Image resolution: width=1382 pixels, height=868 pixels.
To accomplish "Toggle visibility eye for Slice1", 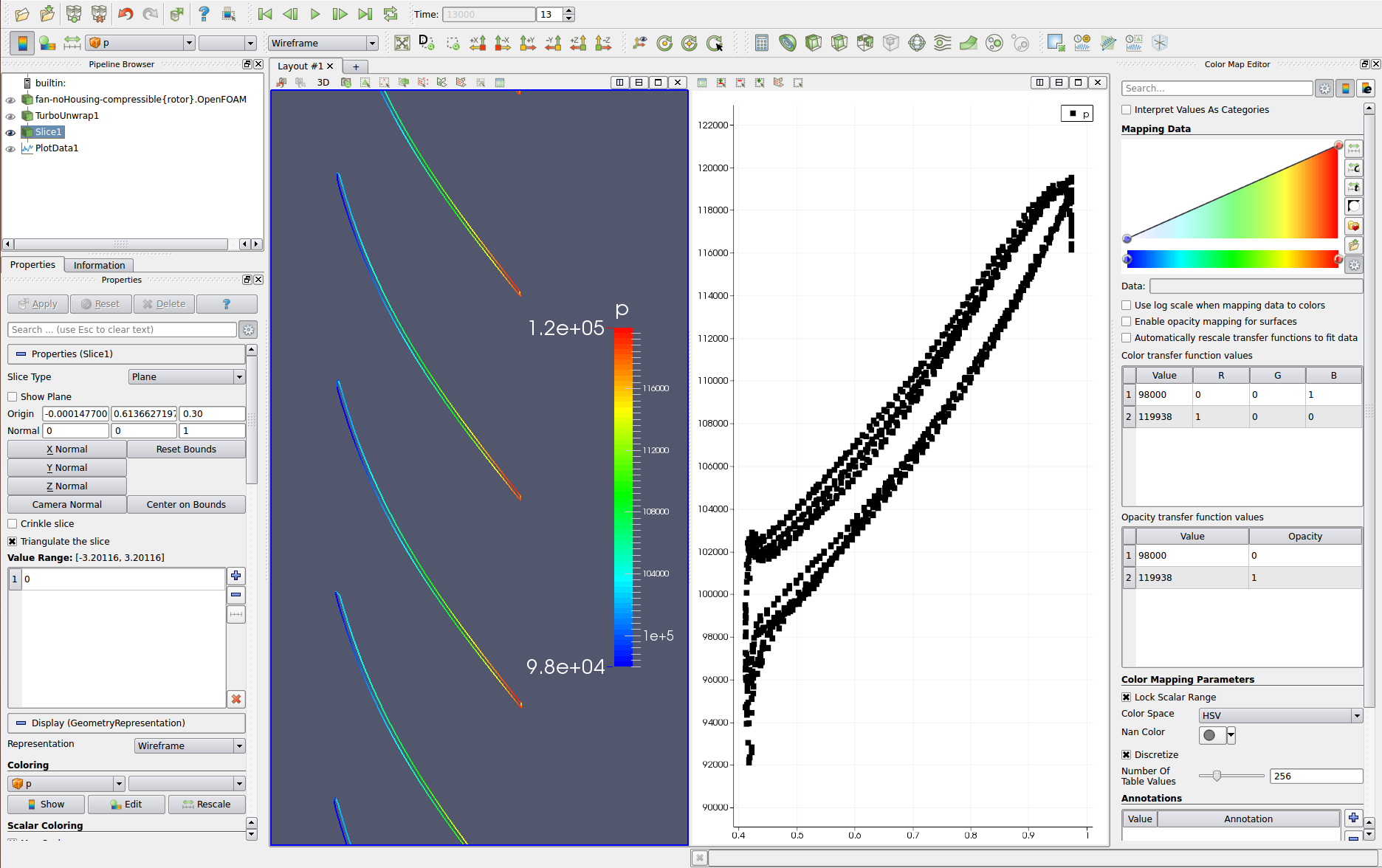I will click(x=10, y=132).
